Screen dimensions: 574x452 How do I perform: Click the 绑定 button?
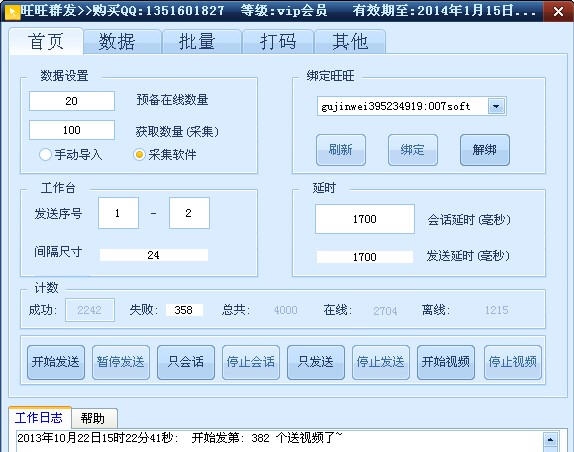[x=413, y=150]
